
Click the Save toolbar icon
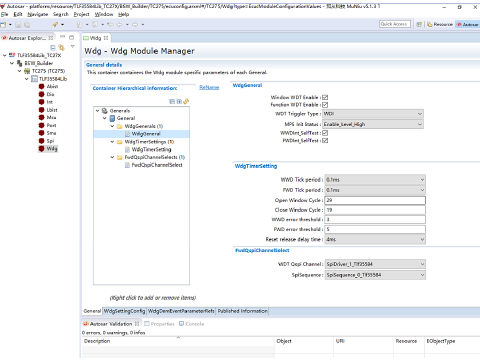click(x=18, y=24)
